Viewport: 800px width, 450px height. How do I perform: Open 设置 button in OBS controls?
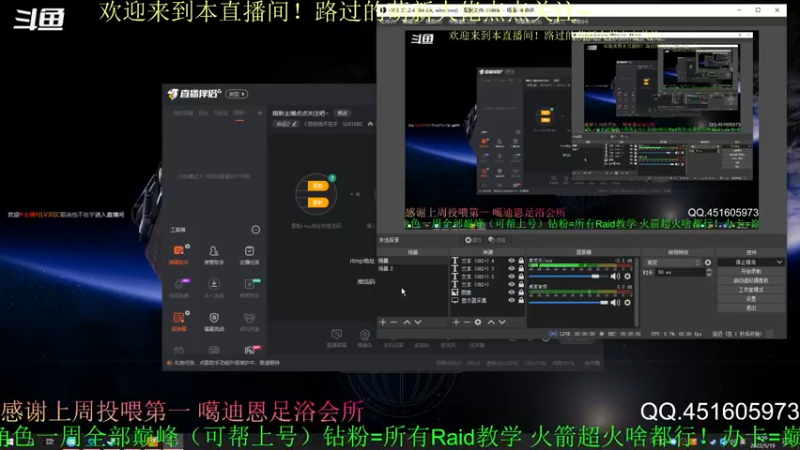(x=751, y=299)
